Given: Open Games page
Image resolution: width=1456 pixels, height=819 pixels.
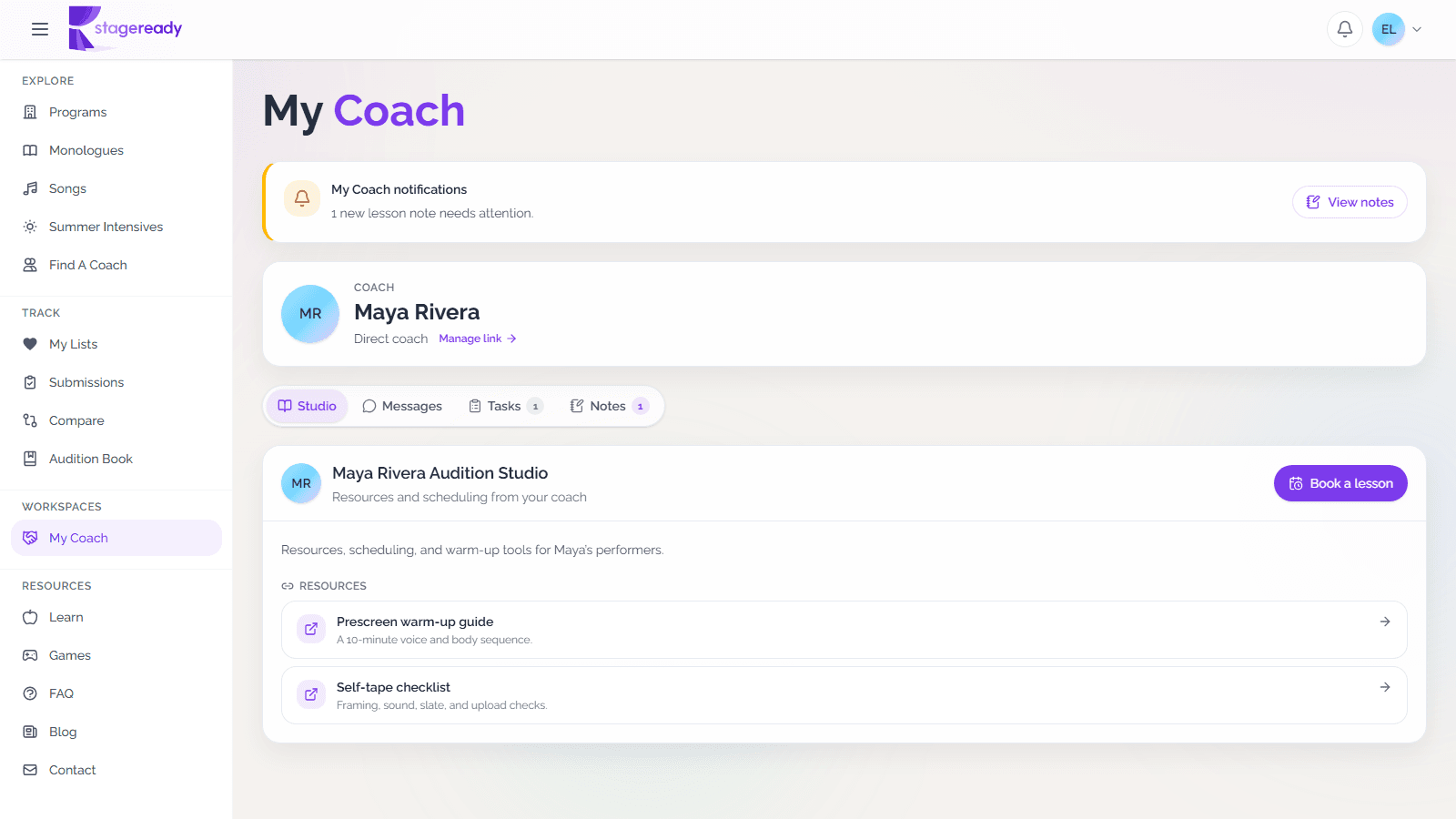Looking at the screenshot, I should (x=116, y=655).
